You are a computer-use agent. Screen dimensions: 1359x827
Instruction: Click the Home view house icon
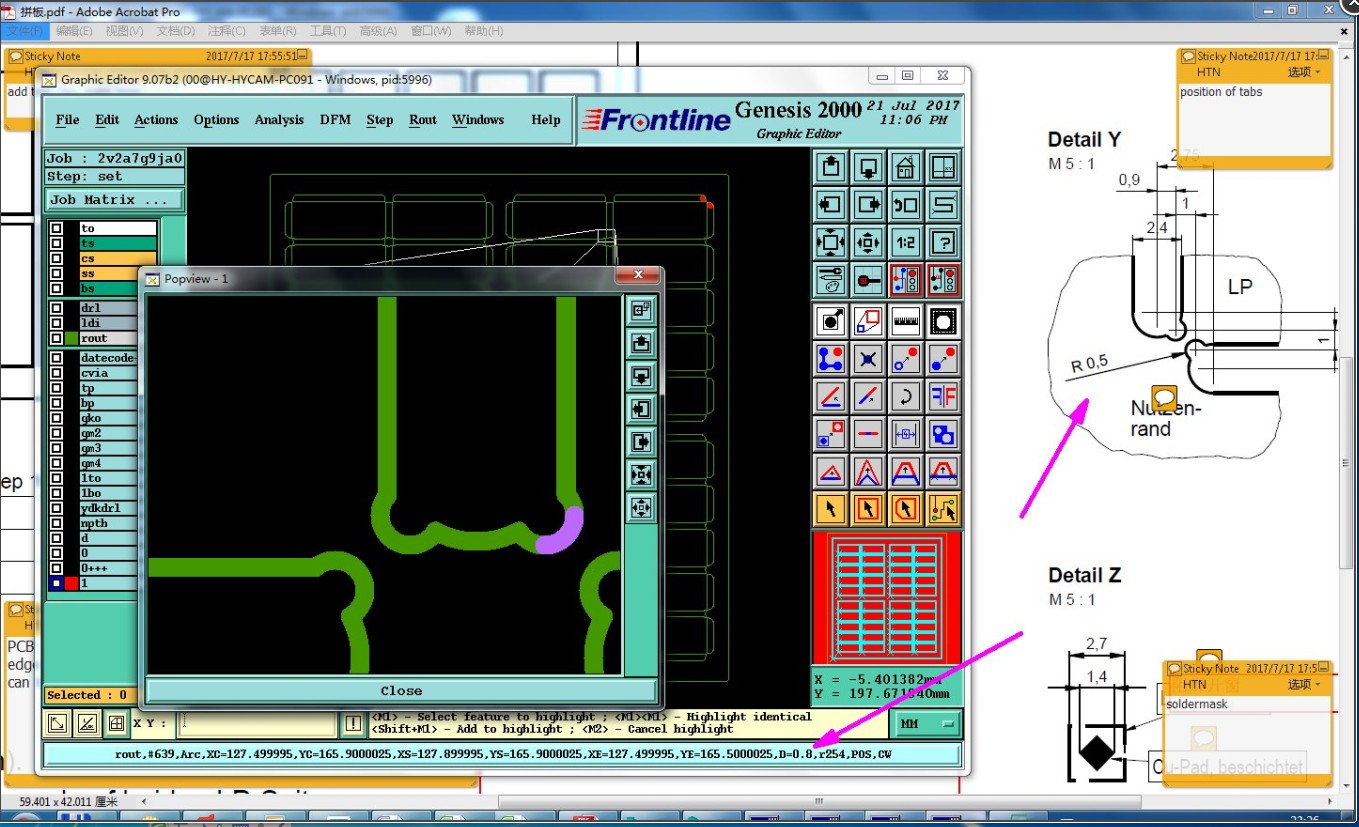point(905,167)
